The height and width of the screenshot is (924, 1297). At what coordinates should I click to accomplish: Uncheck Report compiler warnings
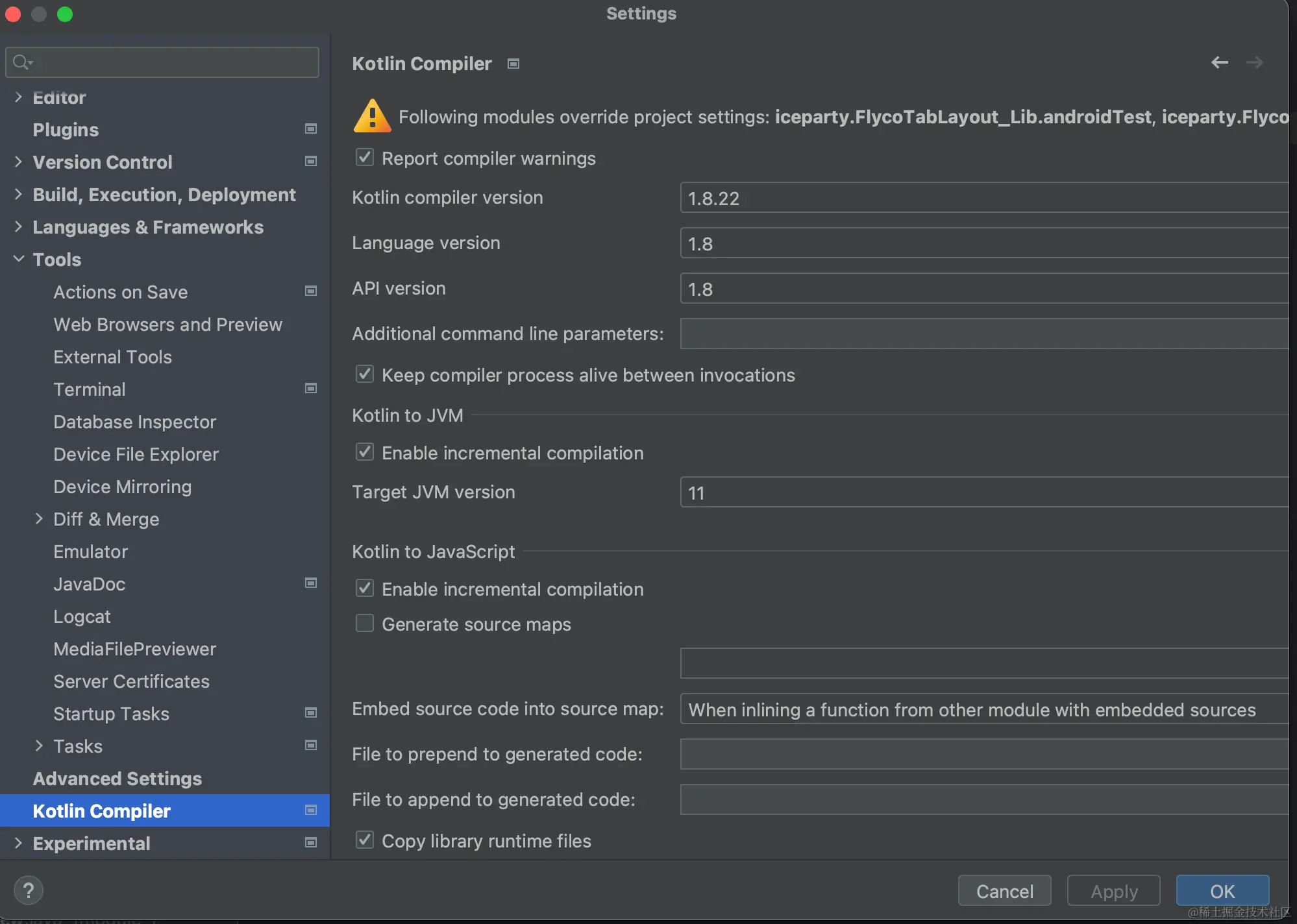(365, 158)
